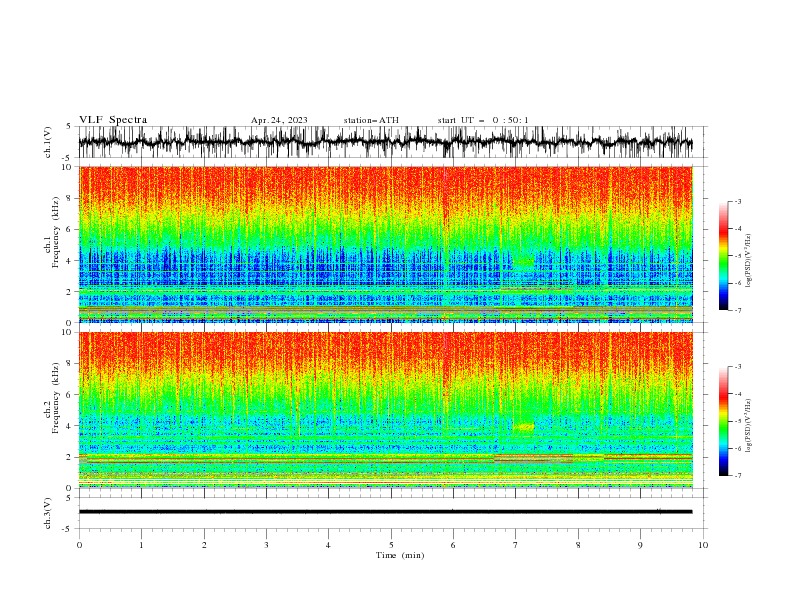Click the "start UT = 0 : 50: 1" text

coord(483,120)
